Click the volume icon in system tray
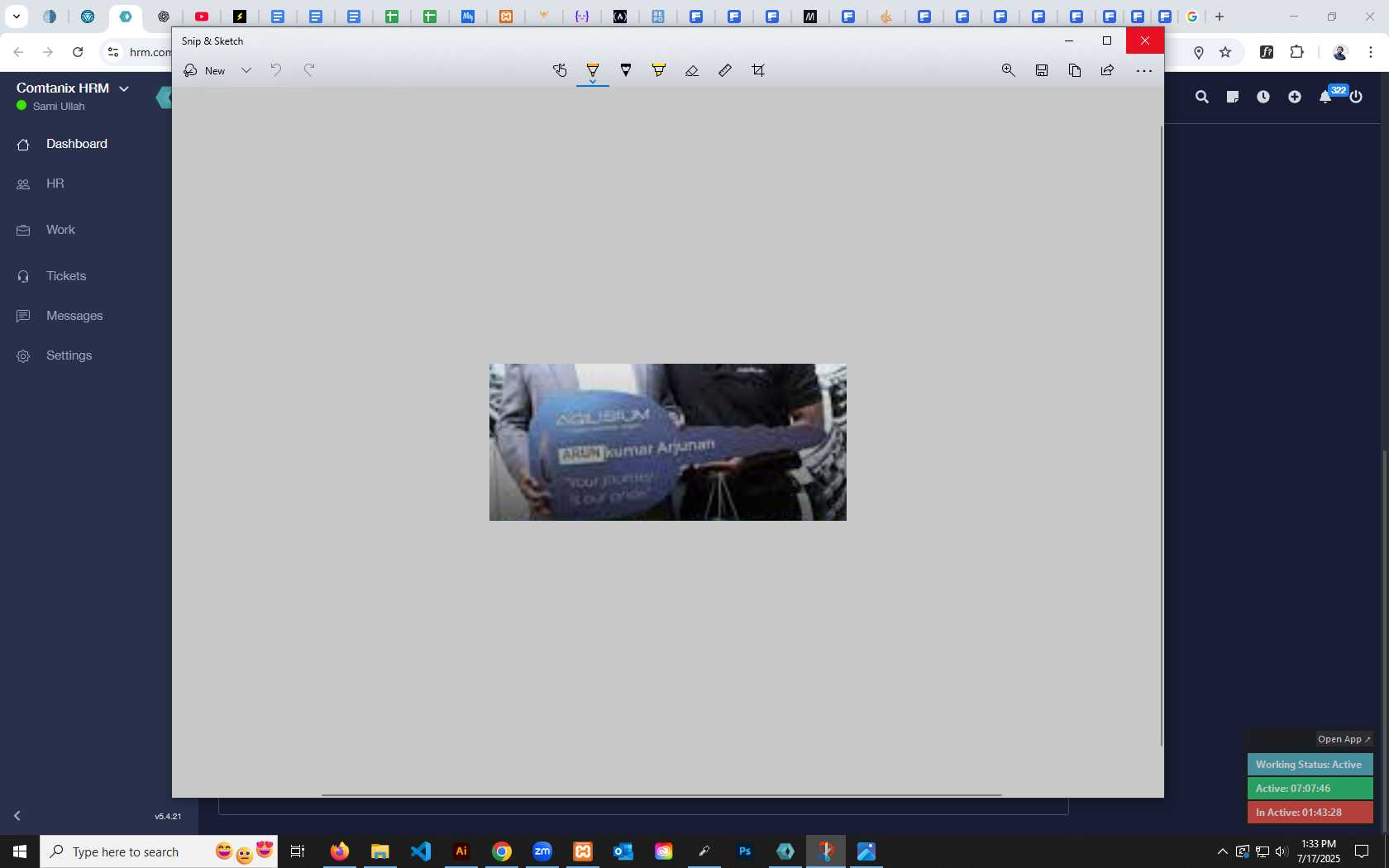Screen dimensions: 1389x868 tap(1282, 851)
